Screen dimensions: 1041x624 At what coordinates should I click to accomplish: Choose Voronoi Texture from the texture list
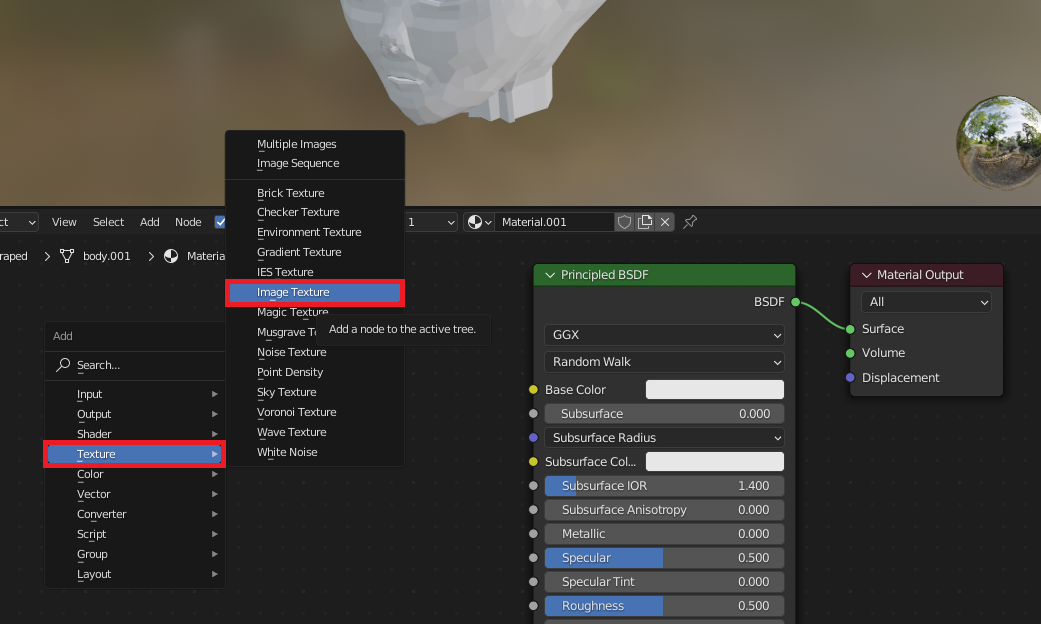click(x=296, y=412)
